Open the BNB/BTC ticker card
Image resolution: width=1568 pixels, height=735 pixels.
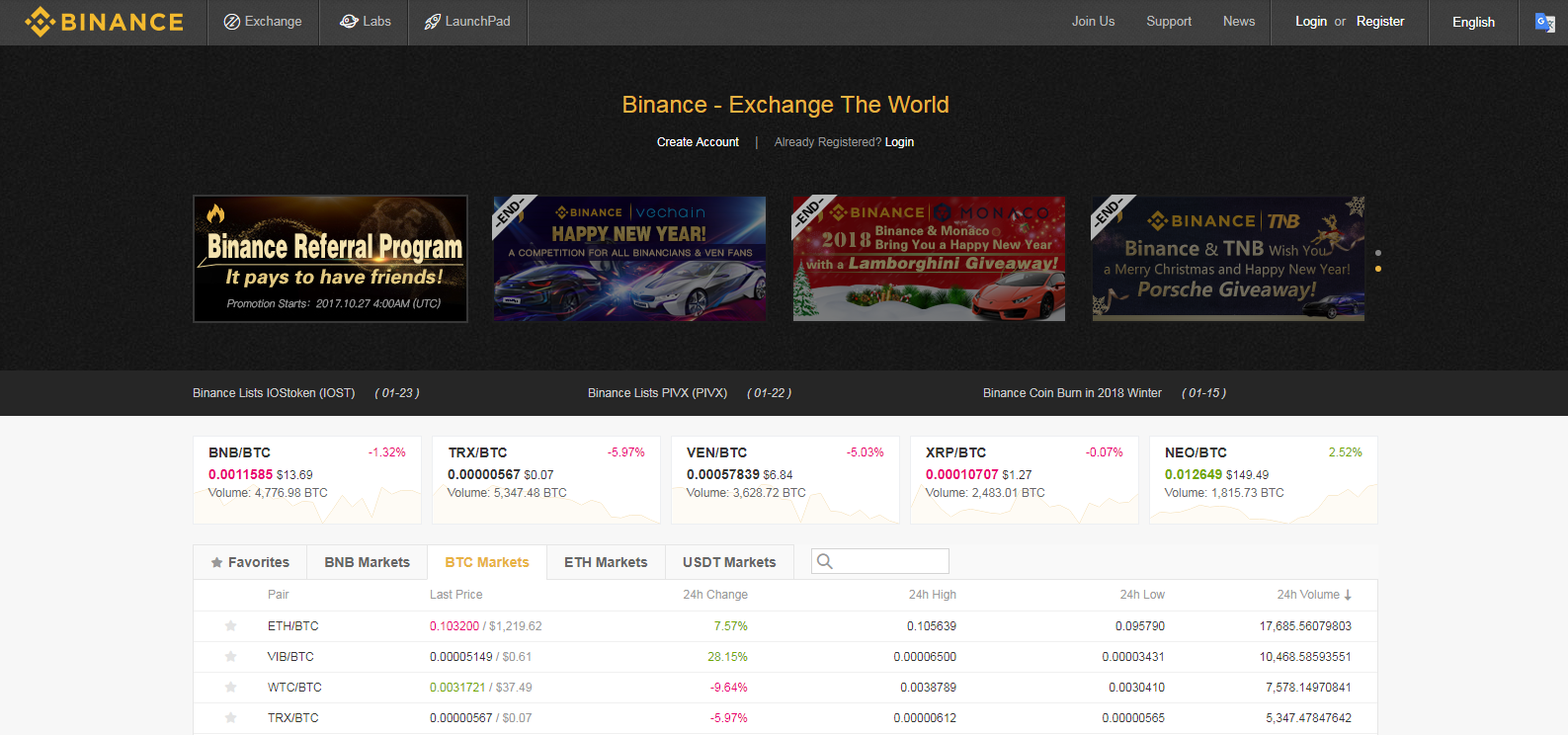click(307, 480)
